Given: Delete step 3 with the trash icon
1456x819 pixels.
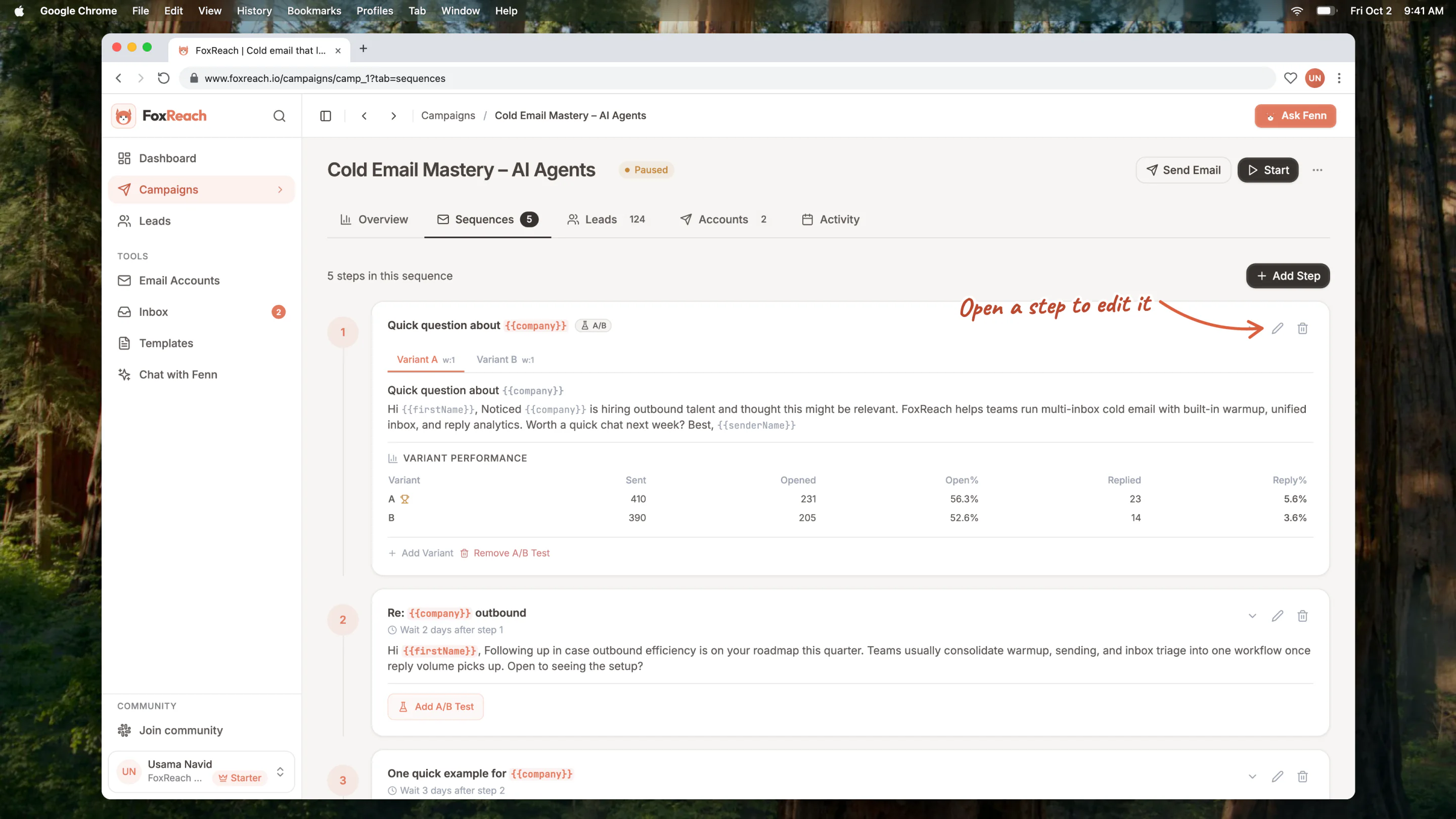Looking at the screenshot, I should tap(1303, 777).
